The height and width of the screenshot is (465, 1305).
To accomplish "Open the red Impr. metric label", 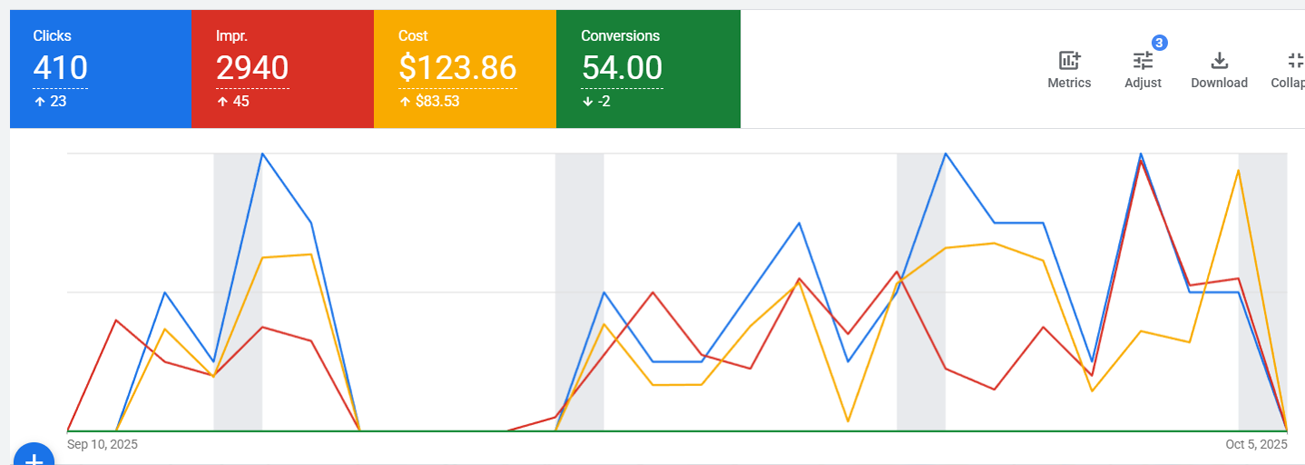I will pos(232,36).
